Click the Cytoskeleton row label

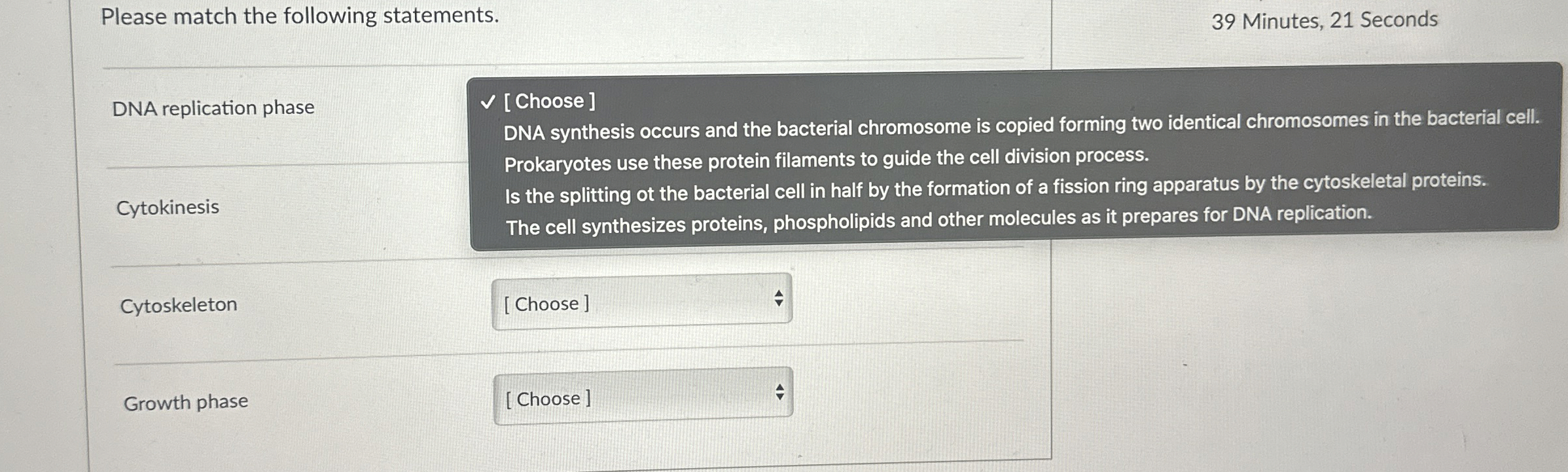[x=178, y=303]
